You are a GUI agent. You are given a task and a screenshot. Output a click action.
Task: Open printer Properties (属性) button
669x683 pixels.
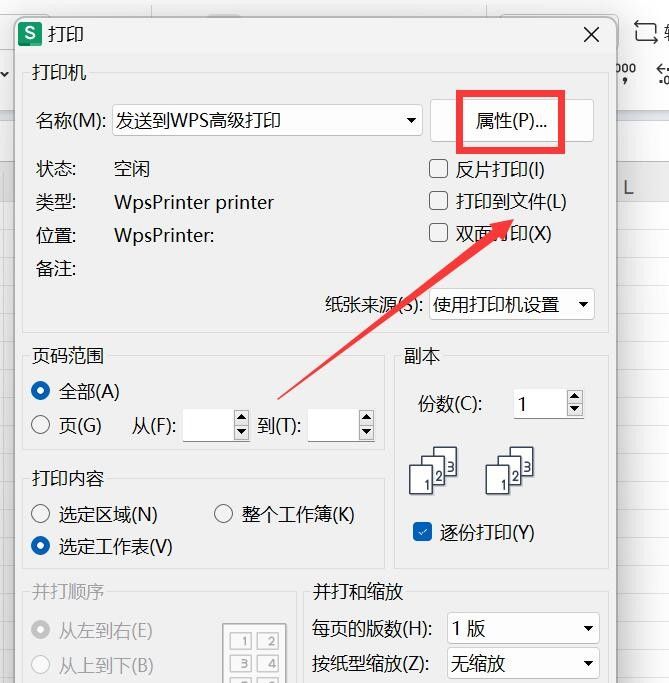click(x=511, y=121)
